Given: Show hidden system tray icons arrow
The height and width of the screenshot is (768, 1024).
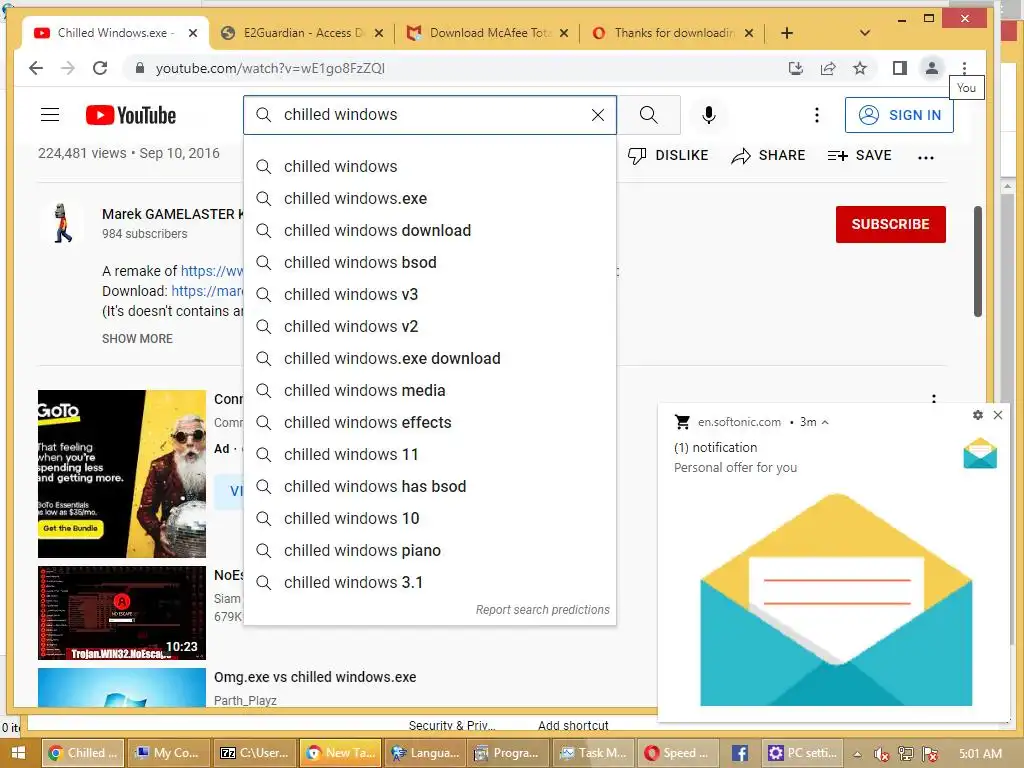Looking at the screenshot, I should (857, 754).
